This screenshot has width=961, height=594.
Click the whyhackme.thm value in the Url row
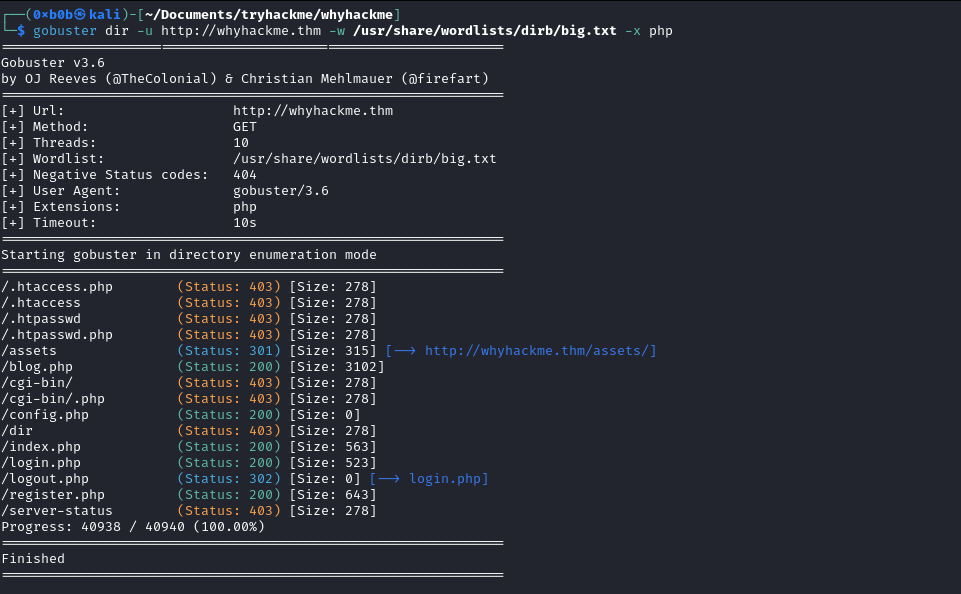click(x=312, y=111)
